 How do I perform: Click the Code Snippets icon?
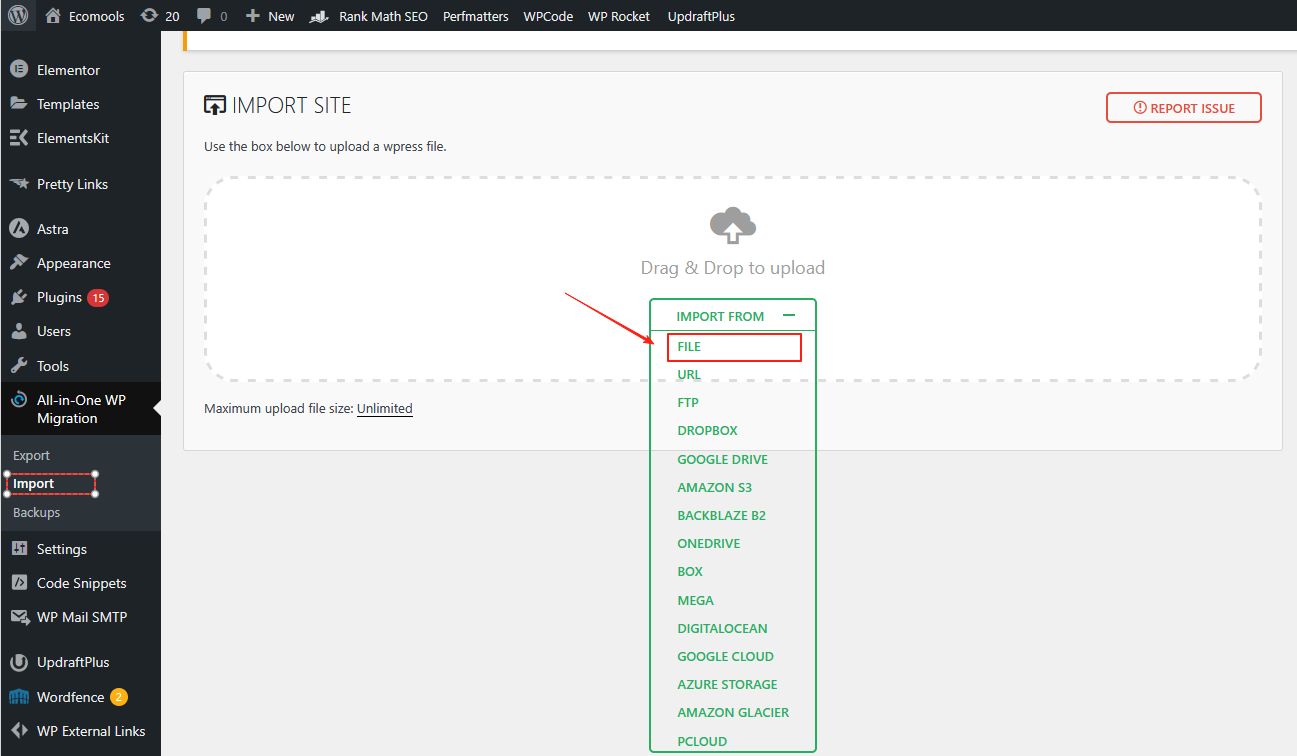tap(18, 583)
